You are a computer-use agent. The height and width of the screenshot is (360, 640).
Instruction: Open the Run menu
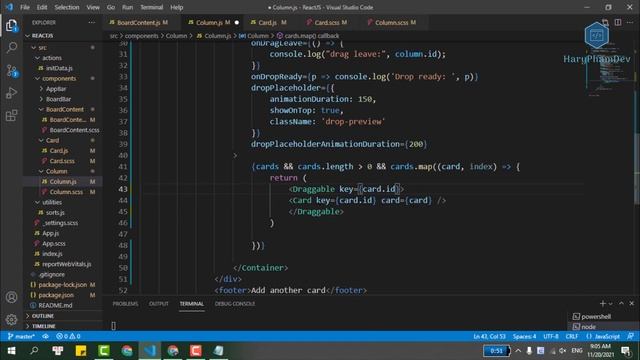[x=127, y=7]
